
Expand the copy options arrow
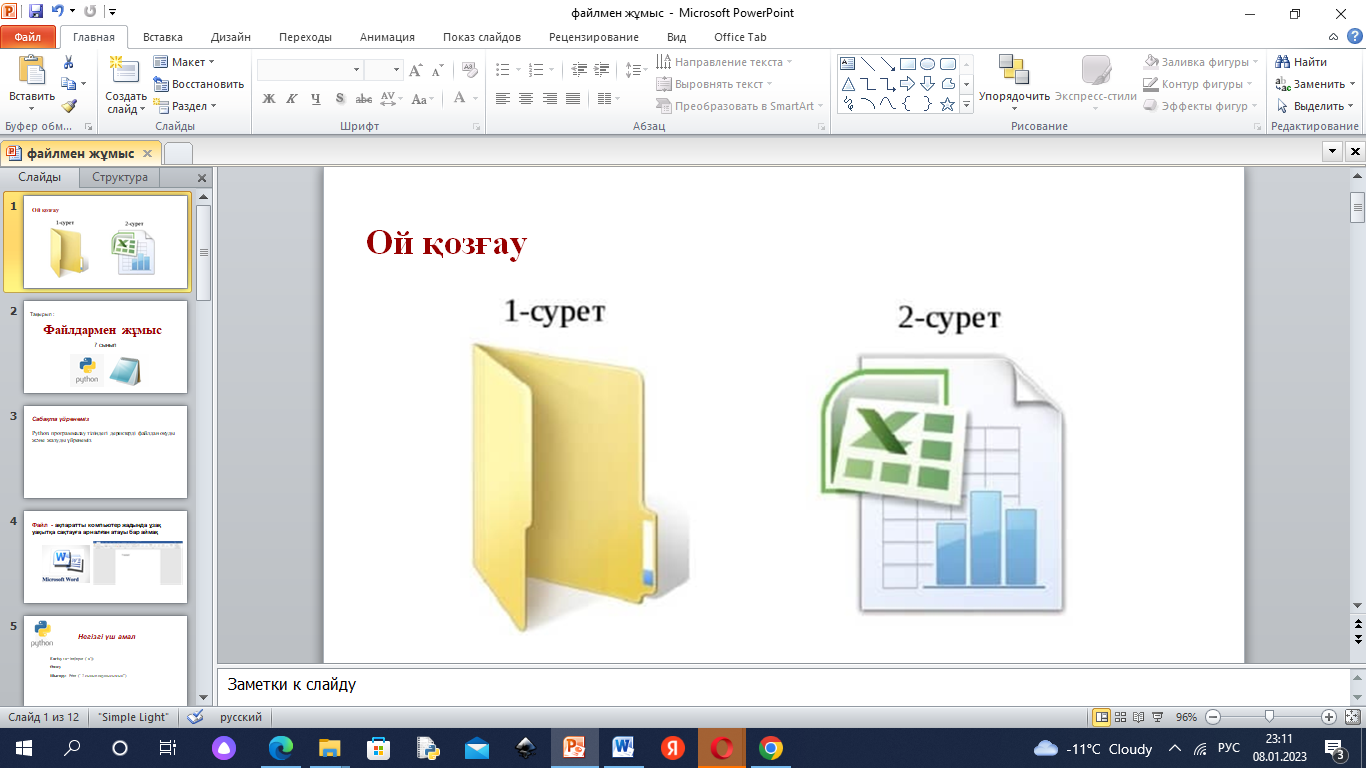[83, 84]
